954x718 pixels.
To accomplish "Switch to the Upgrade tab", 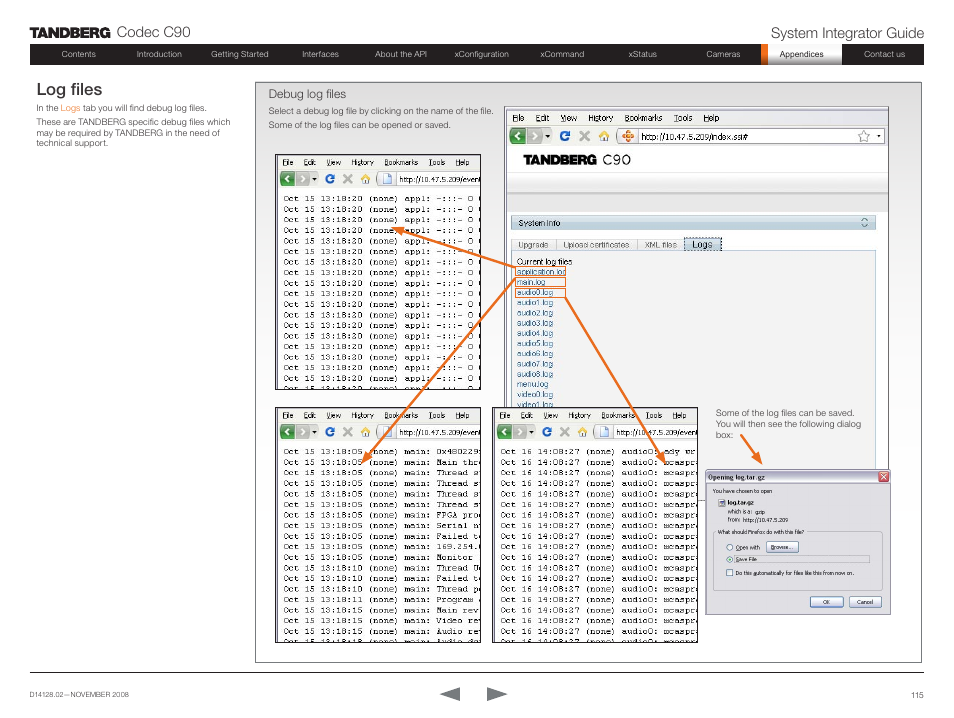I will tap(533, 245).
